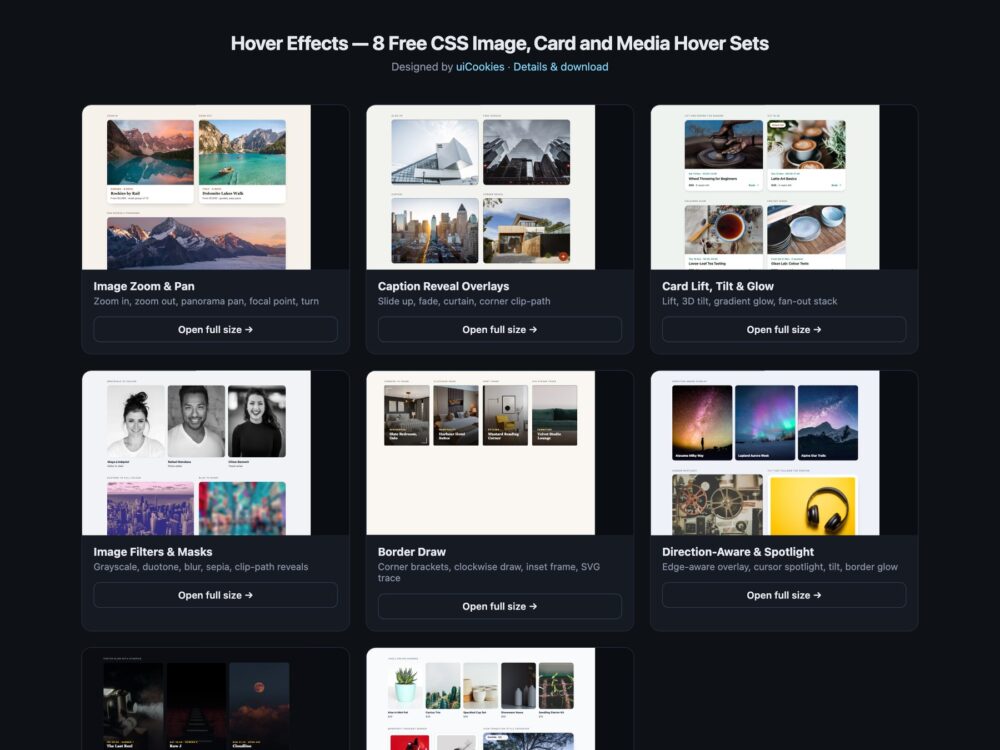This screenshot has height=750, width=1000.
Task: Click the 'Caption Reveal Overlays' title
Action: pyautogui.click(x=443, y=286)
